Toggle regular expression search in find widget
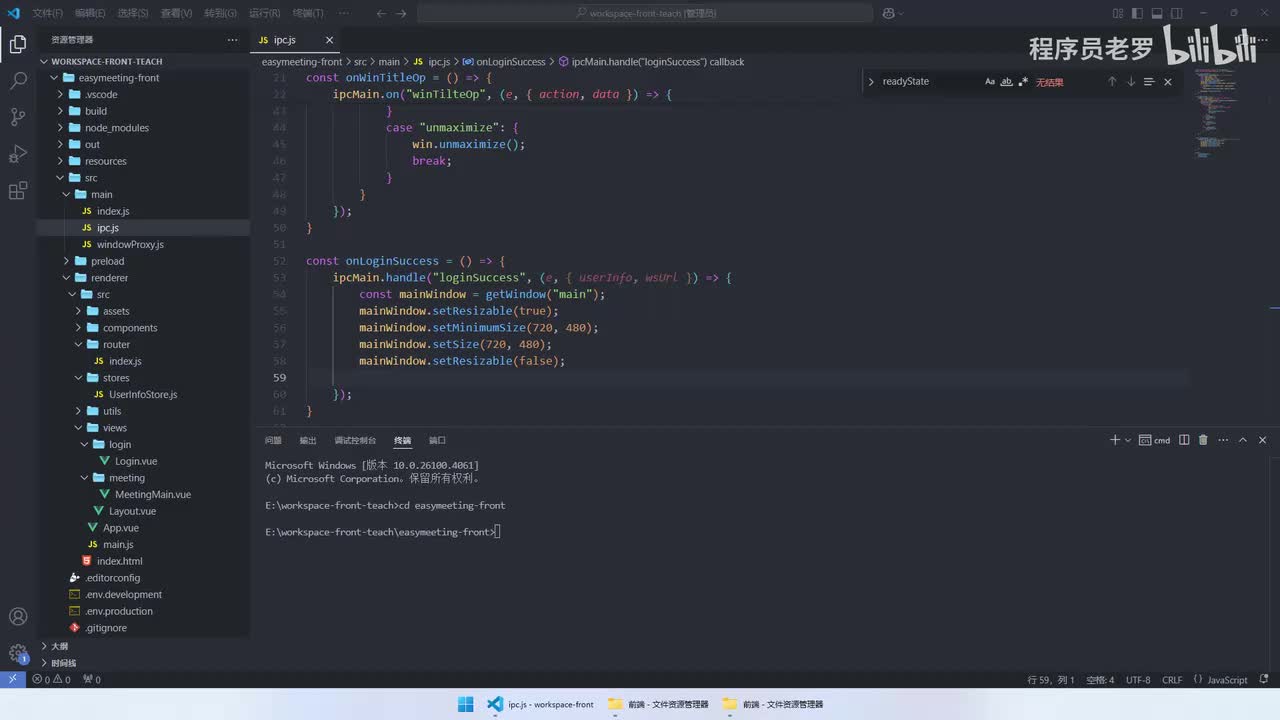 1022,82
